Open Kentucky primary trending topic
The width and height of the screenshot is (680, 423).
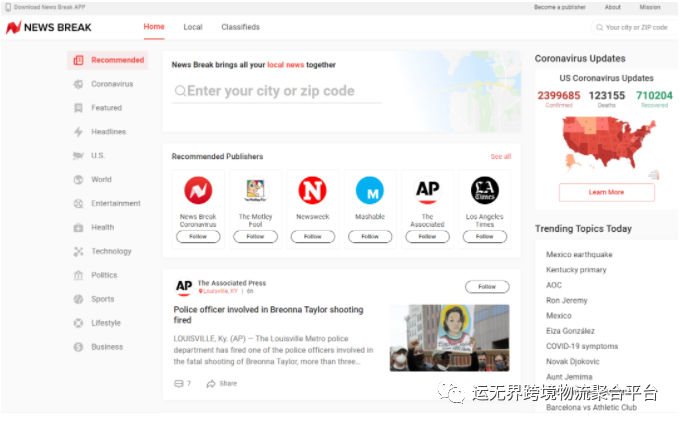(x=576, y=270)
